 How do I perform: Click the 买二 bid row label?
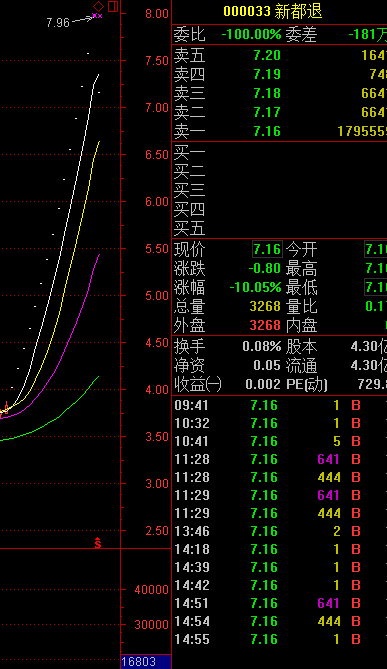pos(189,172)
